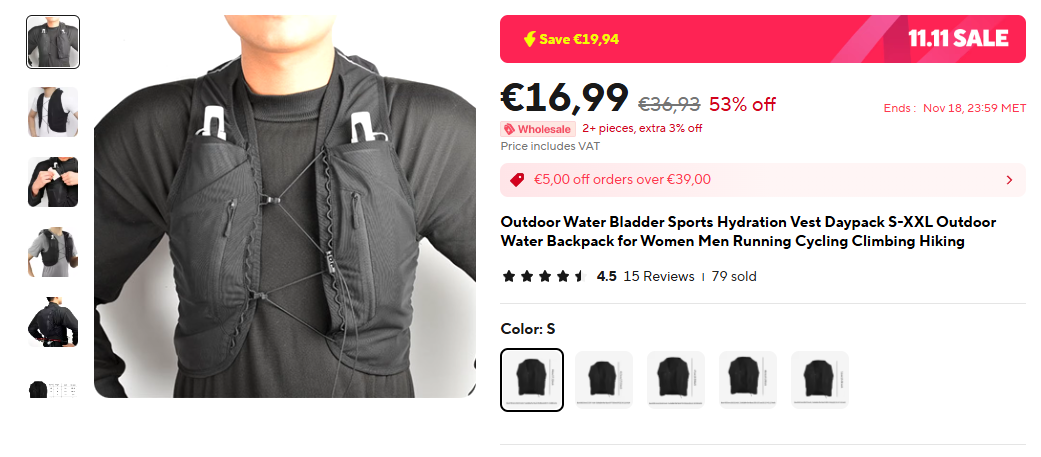This screenshot has height=457, width=1041.
Task: Click the star rating icons
Action: pos(544,276)
